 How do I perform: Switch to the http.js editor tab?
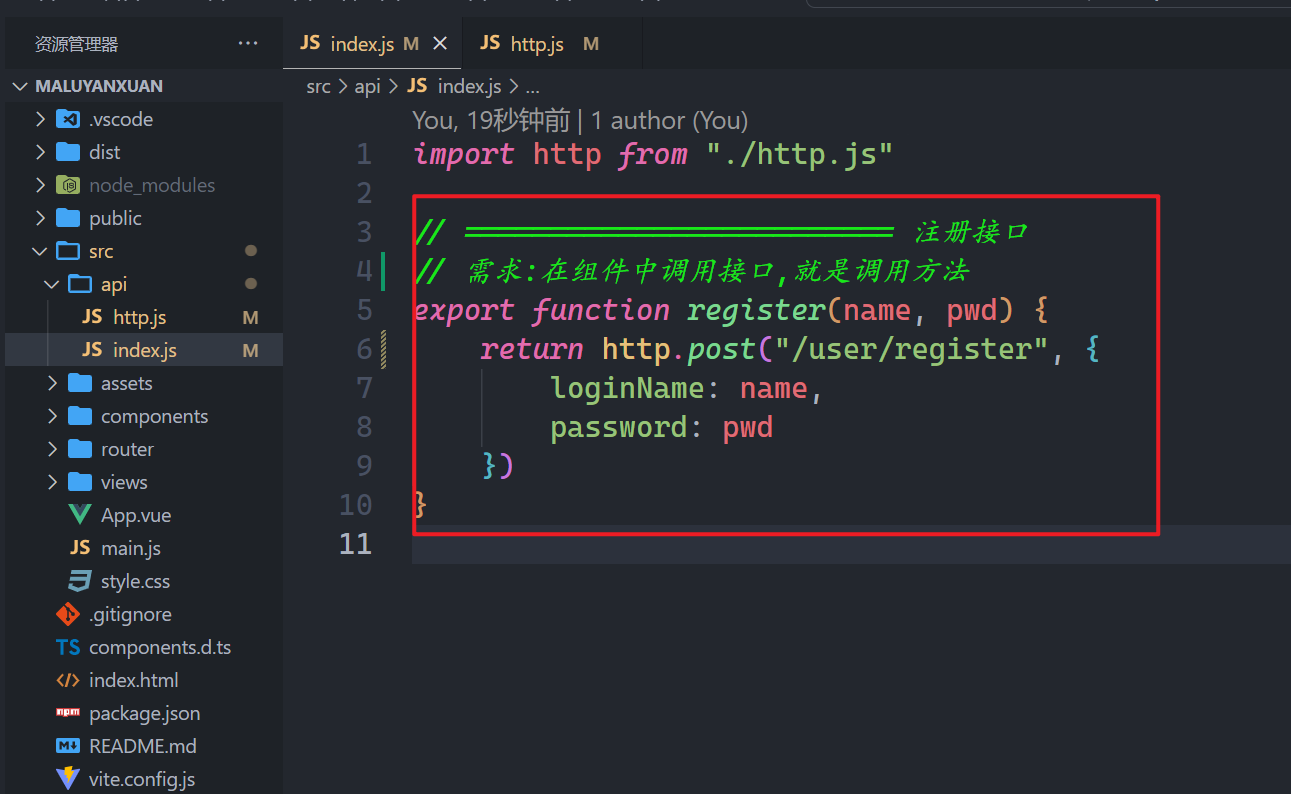tap(537, 44)
